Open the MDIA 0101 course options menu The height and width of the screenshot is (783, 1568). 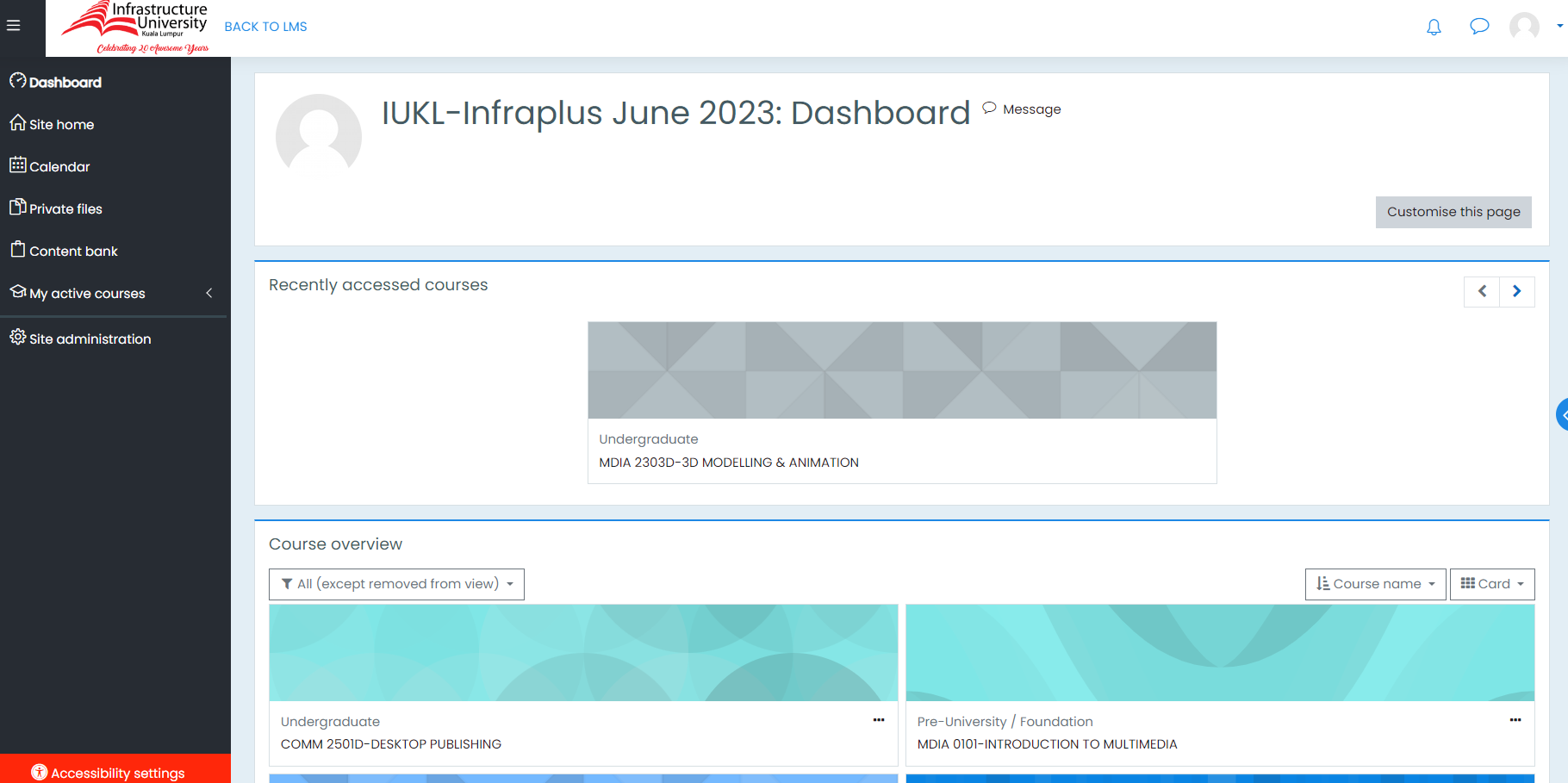[x=1515, y=720]
